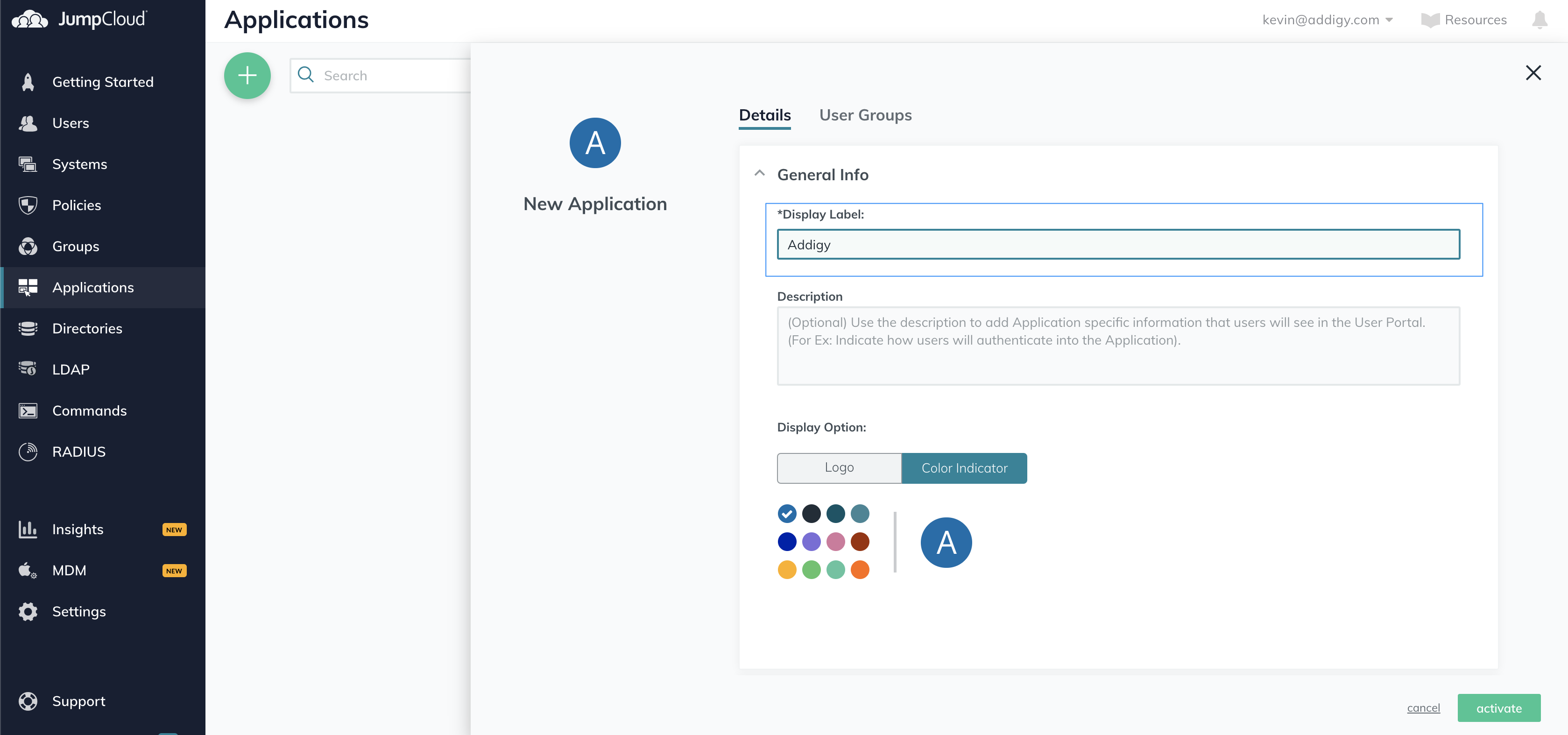The height and width of the screenshot is (735, 1568).
Task: Open LDAP in the sidebar
Action: point(103,369)
